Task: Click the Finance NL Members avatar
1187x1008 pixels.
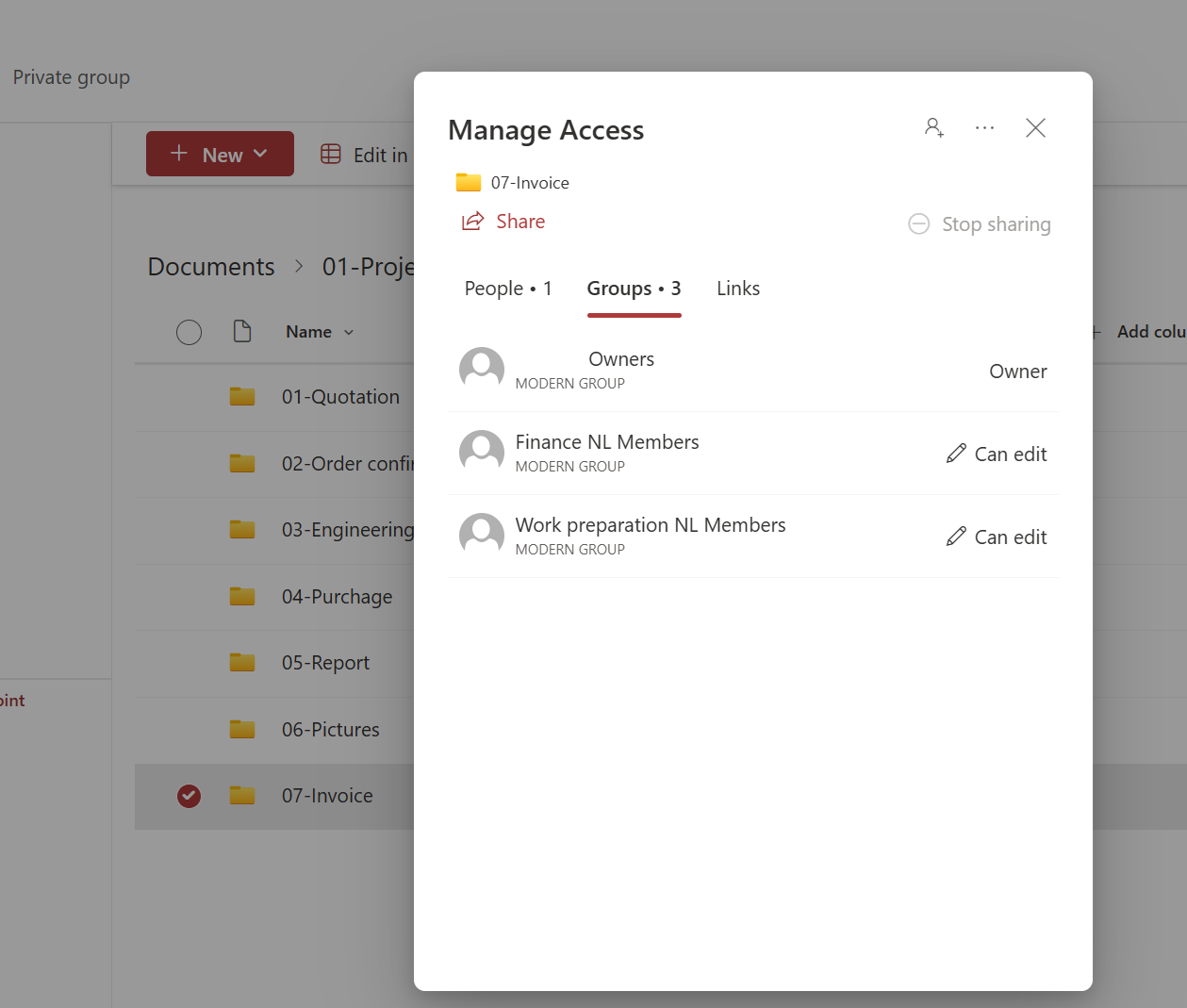Action: 481,453
